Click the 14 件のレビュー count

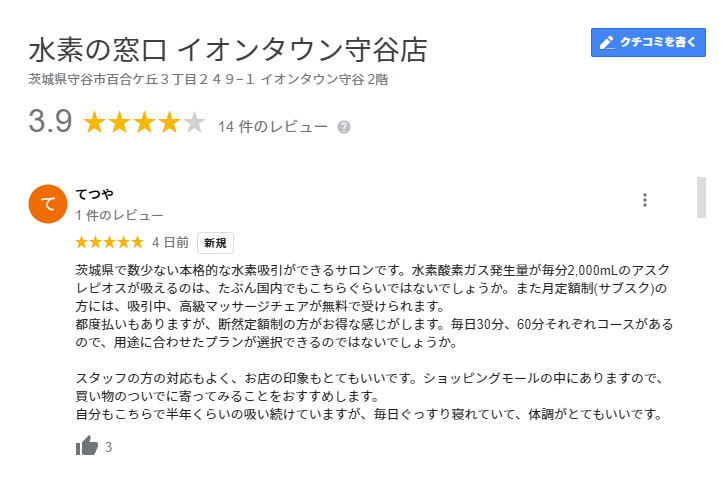click(x=272, y=127)
